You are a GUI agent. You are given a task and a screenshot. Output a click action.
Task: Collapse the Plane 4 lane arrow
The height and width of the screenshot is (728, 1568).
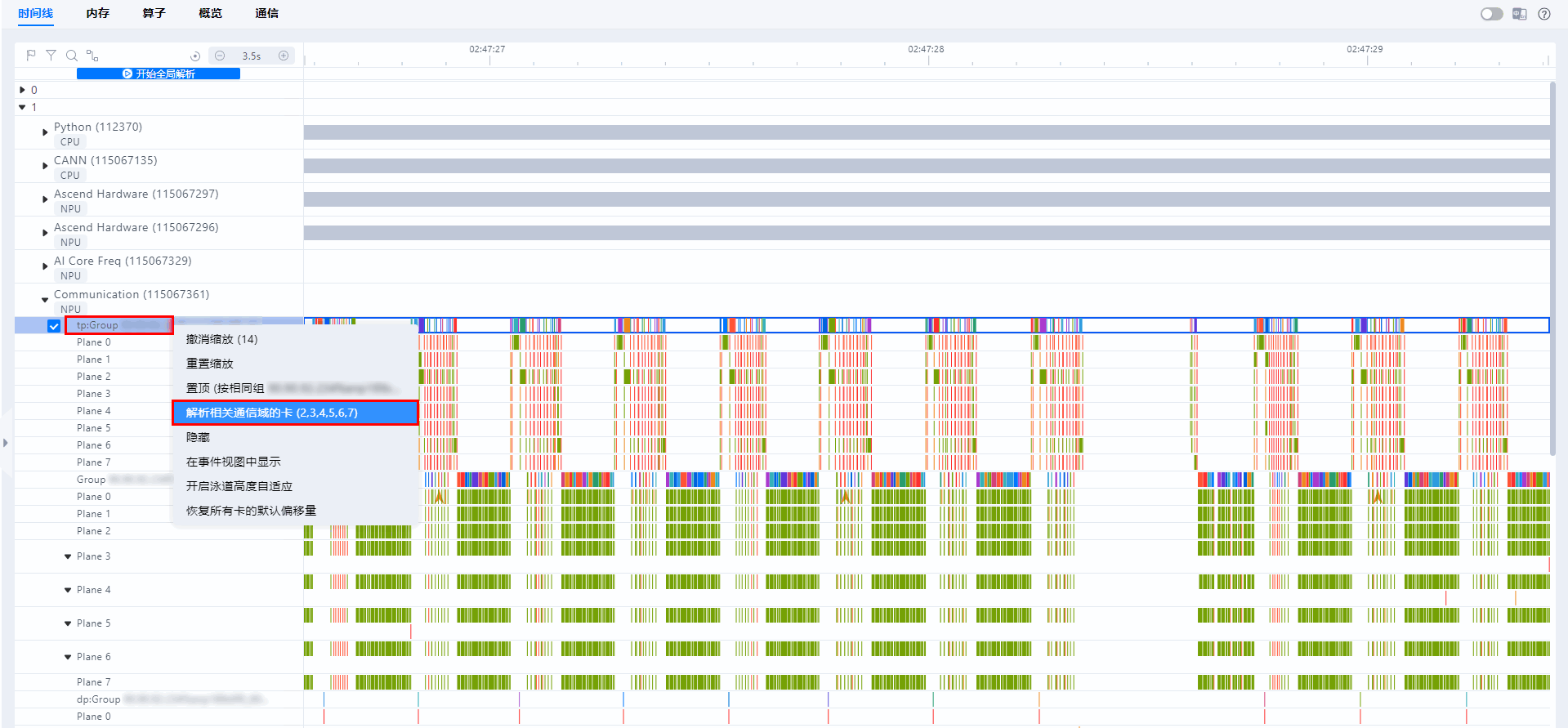[68, 590]
